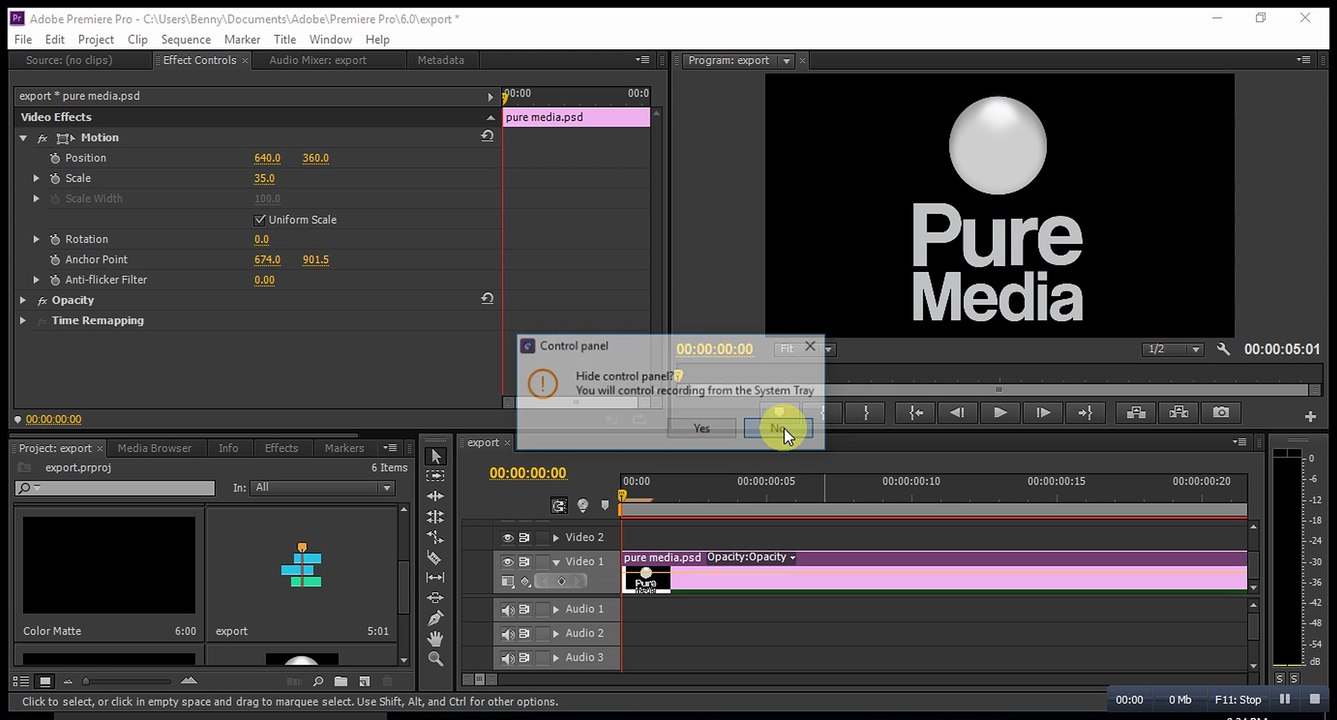Select the Rate Stretch tool
The width and height of the screenshot is (1337, 720).
(435, 537)
